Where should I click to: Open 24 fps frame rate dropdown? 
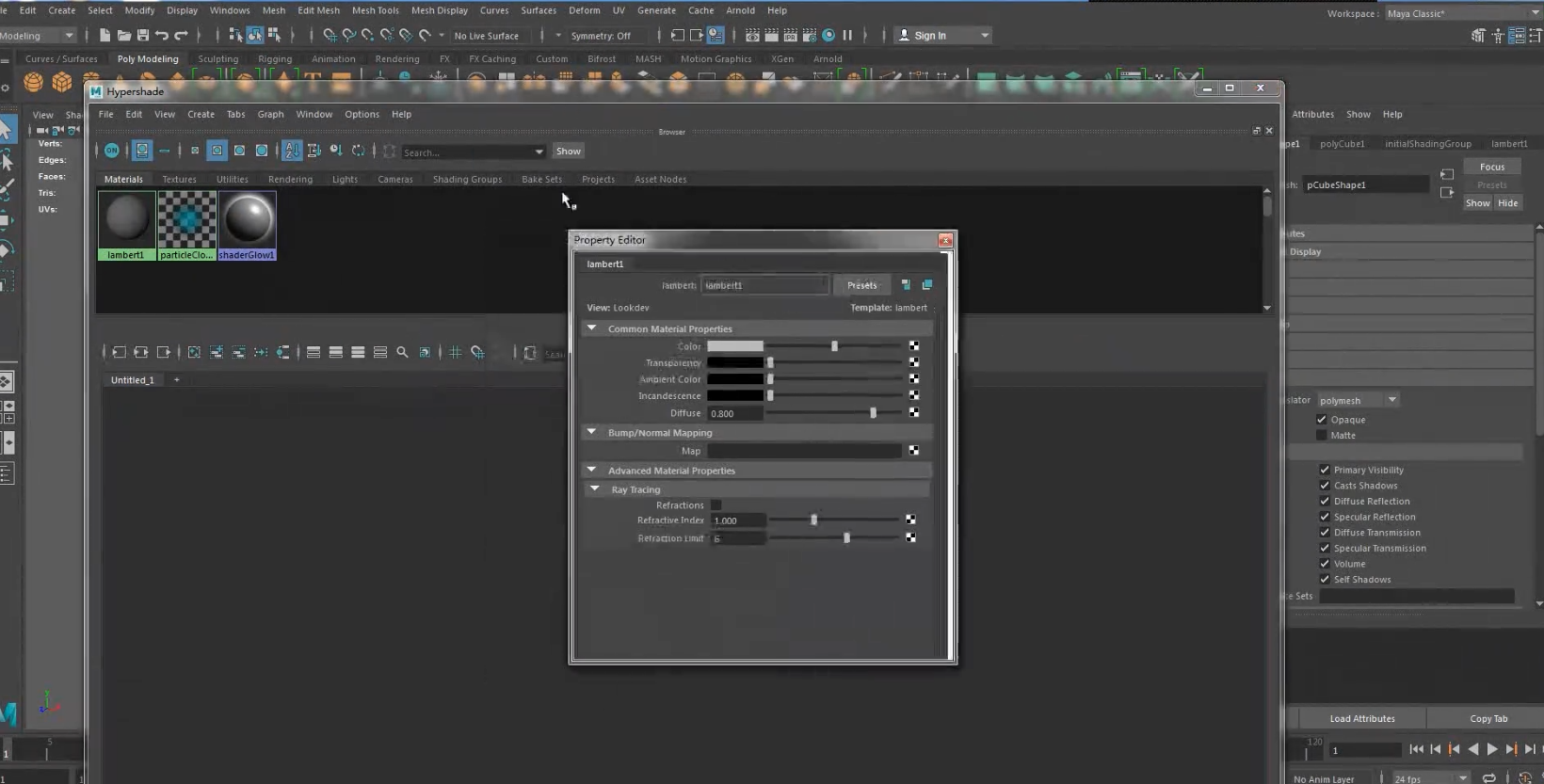tap(1430, 778)
